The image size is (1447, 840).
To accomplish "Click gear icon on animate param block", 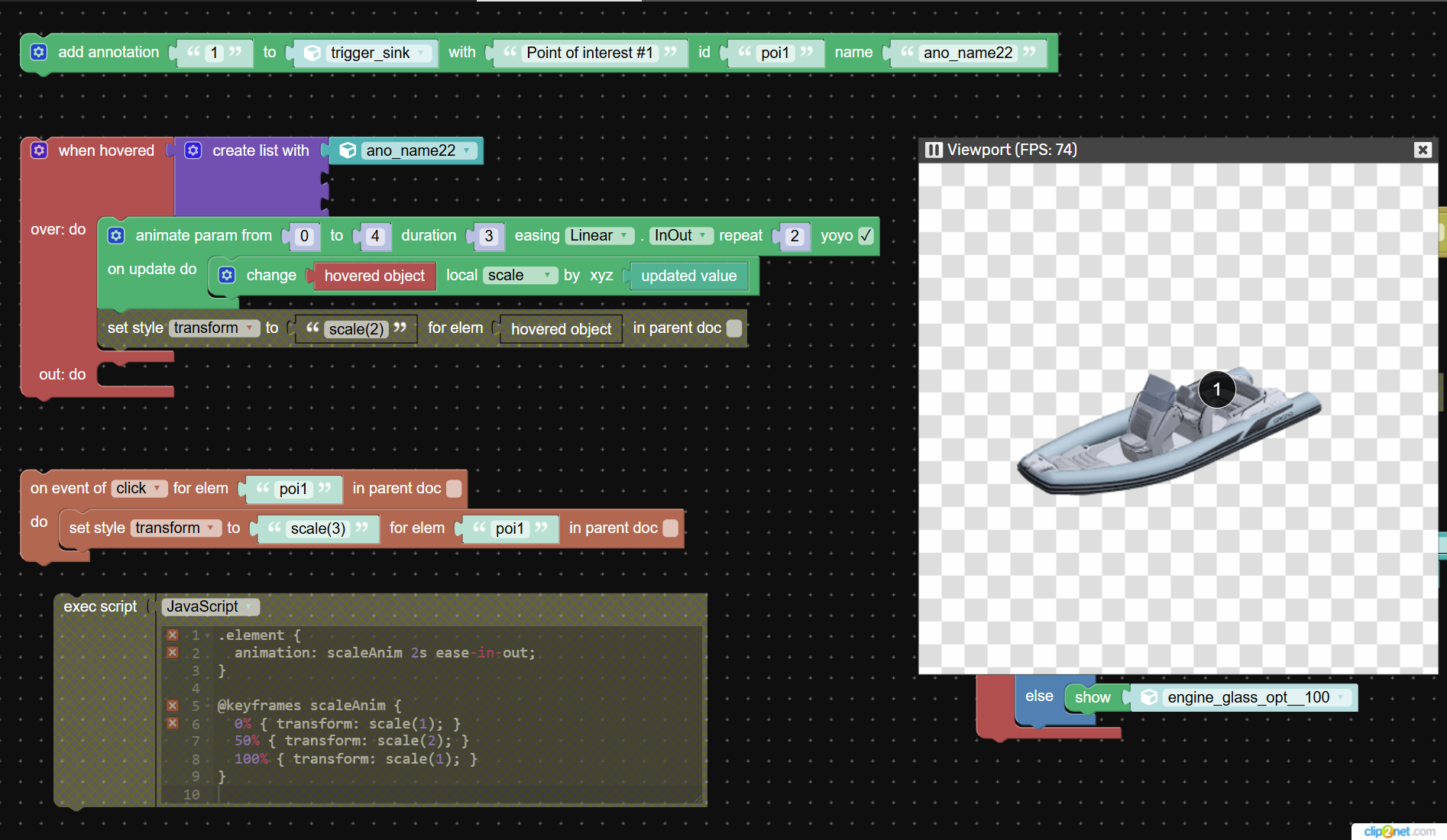I will pyautogui.click(x=116, y=235).
